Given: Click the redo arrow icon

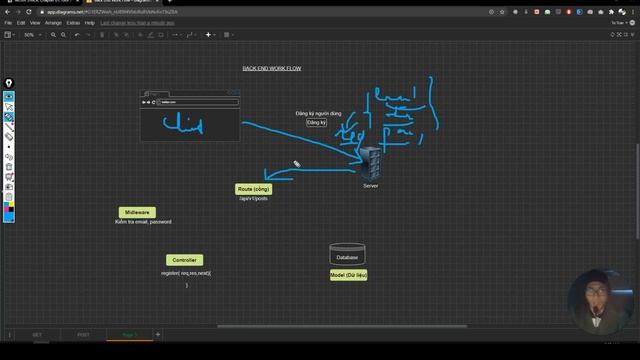Looking at the screenshot, I should 88,35.
